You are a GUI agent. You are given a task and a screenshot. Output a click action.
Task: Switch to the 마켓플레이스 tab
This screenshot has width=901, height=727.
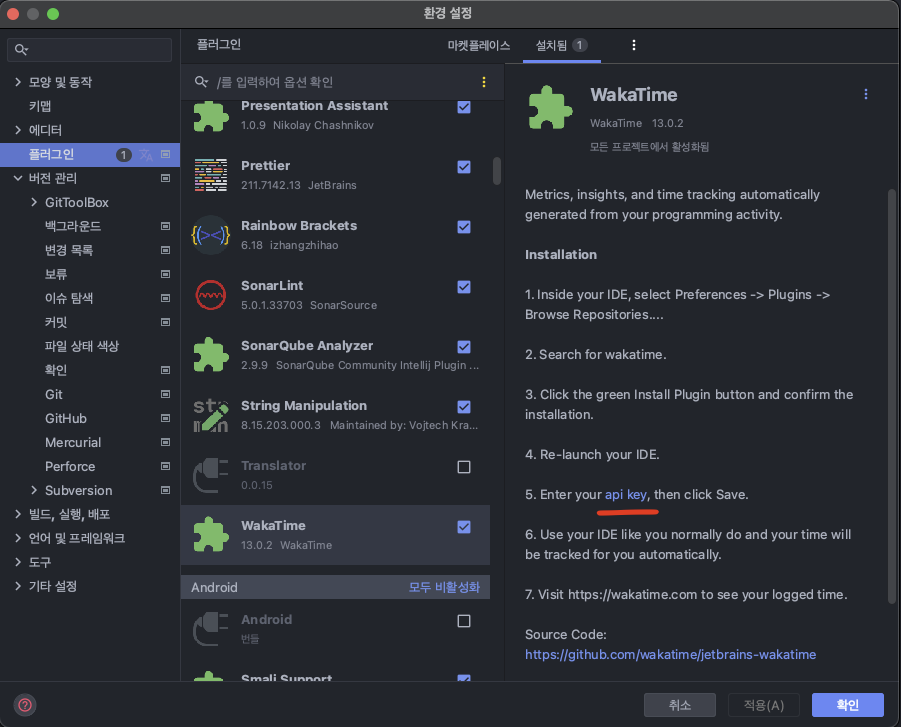point(479,45)
